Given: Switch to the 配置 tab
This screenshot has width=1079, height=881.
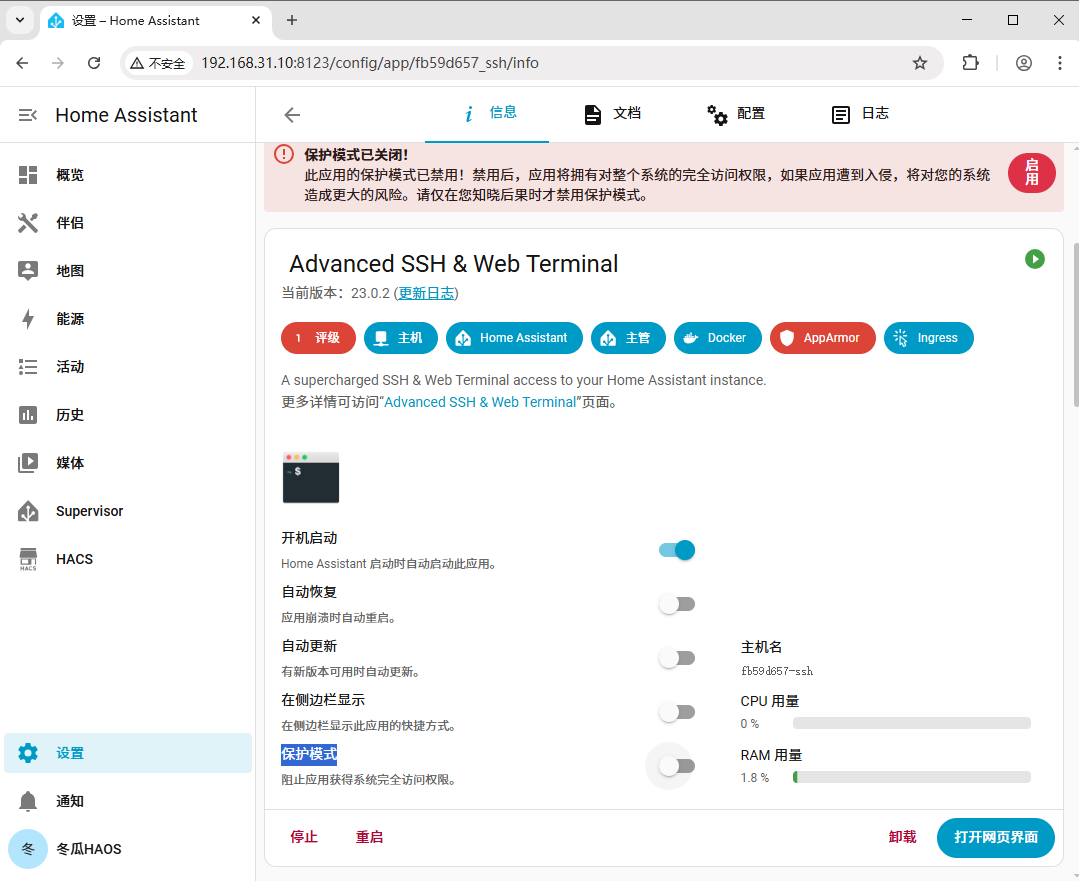Looking at the screenshot, I should tap(735, 114).
